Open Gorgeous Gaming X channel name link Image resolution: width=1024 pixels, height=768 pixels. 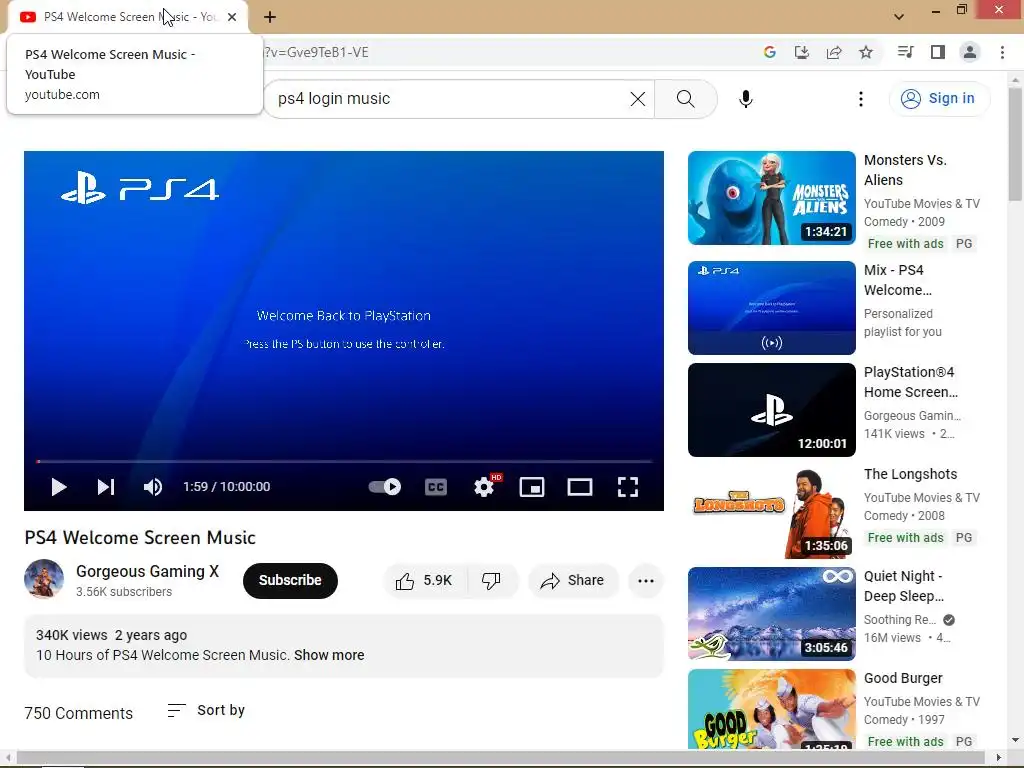tap(148, 571)
